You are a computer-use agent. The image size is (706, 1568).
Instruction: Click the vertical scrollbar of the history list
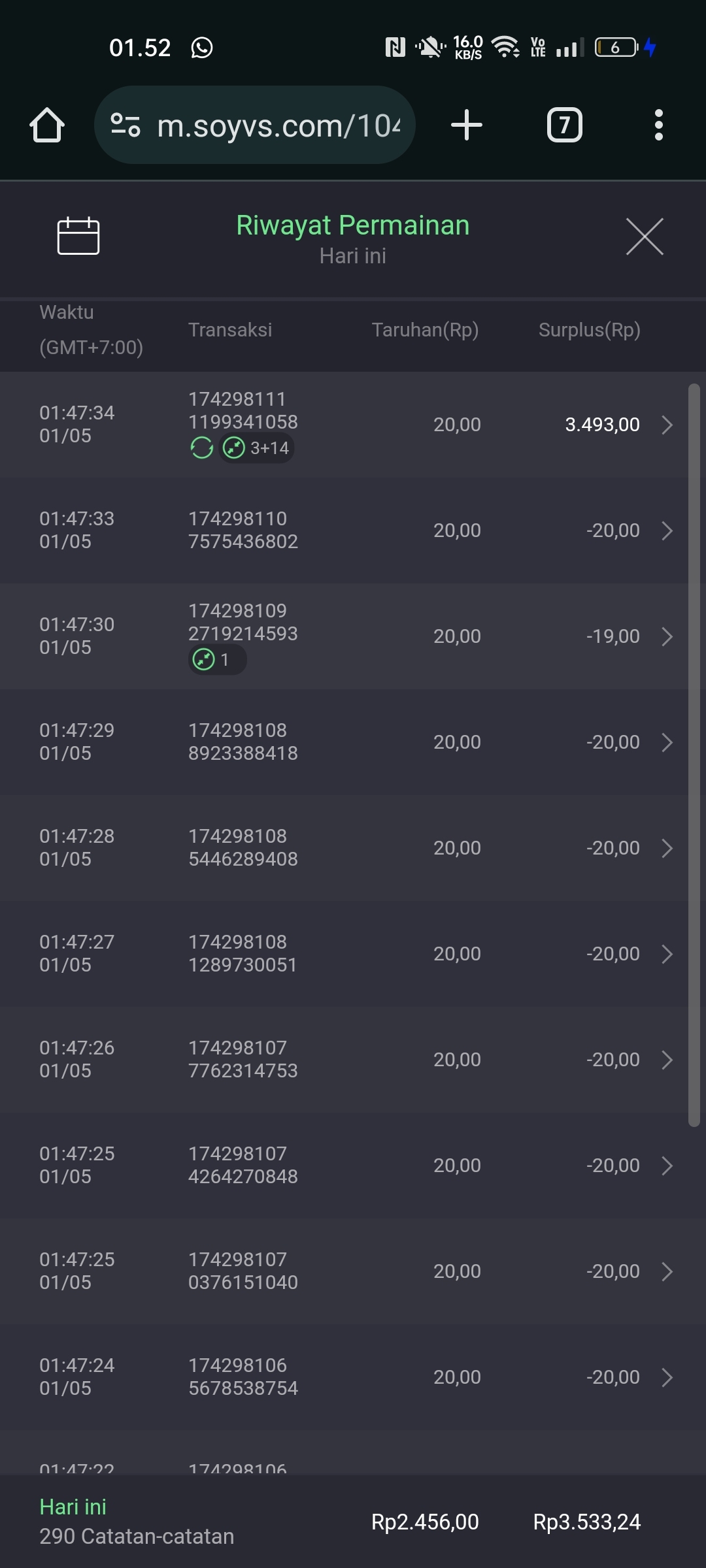694,751
